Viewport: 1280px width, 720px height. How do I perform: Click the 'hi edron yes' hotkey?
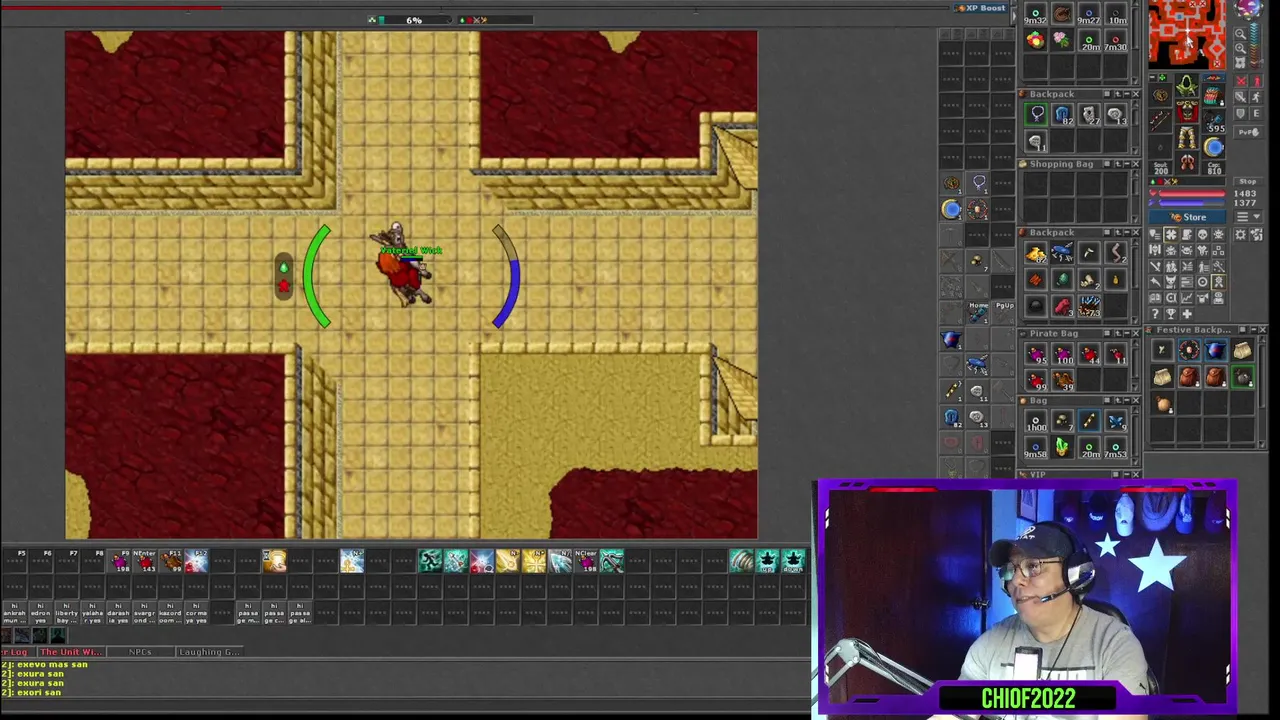[x=41, y=613]
